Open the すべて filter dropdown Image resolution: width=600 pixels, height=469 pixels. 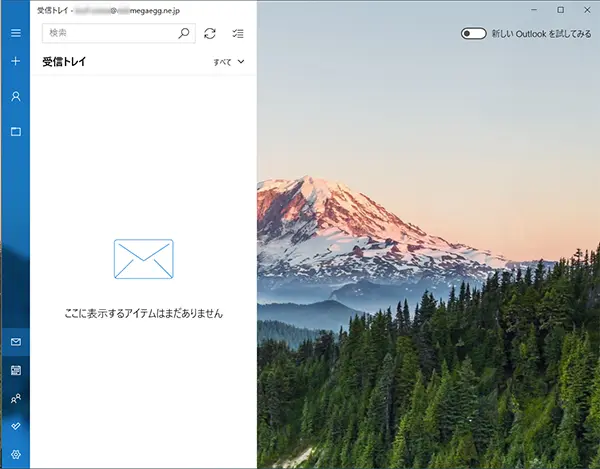[x=229, y=62]
